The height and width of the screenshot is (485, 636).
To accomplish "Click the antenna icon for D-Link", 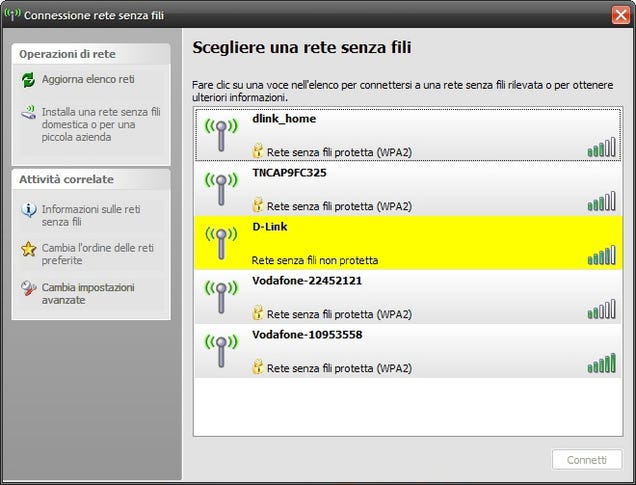I will point(221,243).
